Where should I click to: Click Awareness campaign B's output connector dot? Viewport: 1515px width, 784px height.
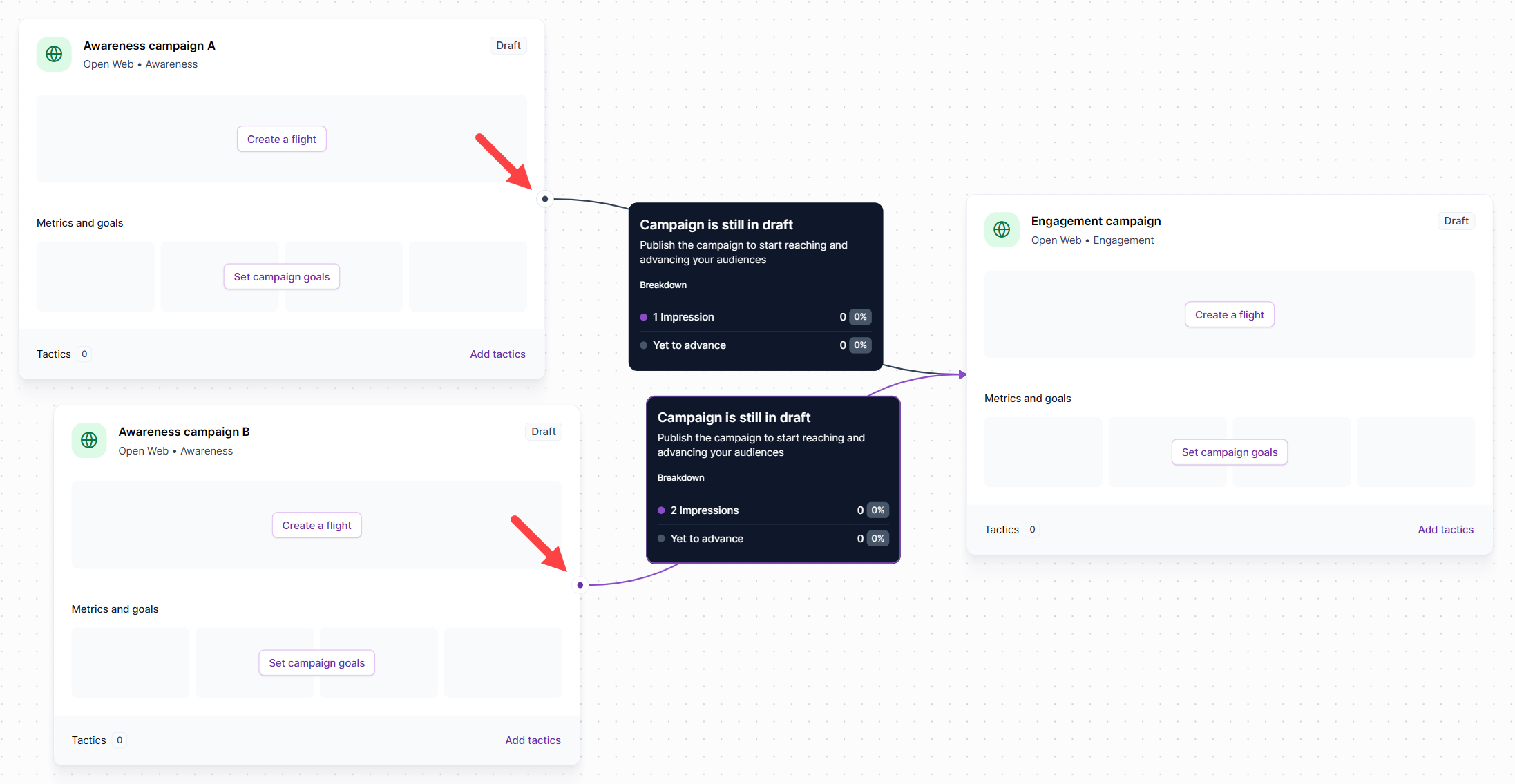pos(580,585)
